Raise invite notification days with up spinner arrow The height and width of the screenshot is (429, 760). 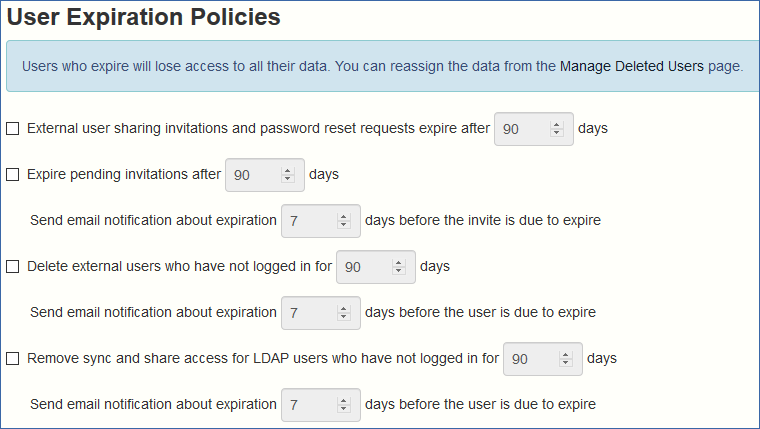click(344, 217)
